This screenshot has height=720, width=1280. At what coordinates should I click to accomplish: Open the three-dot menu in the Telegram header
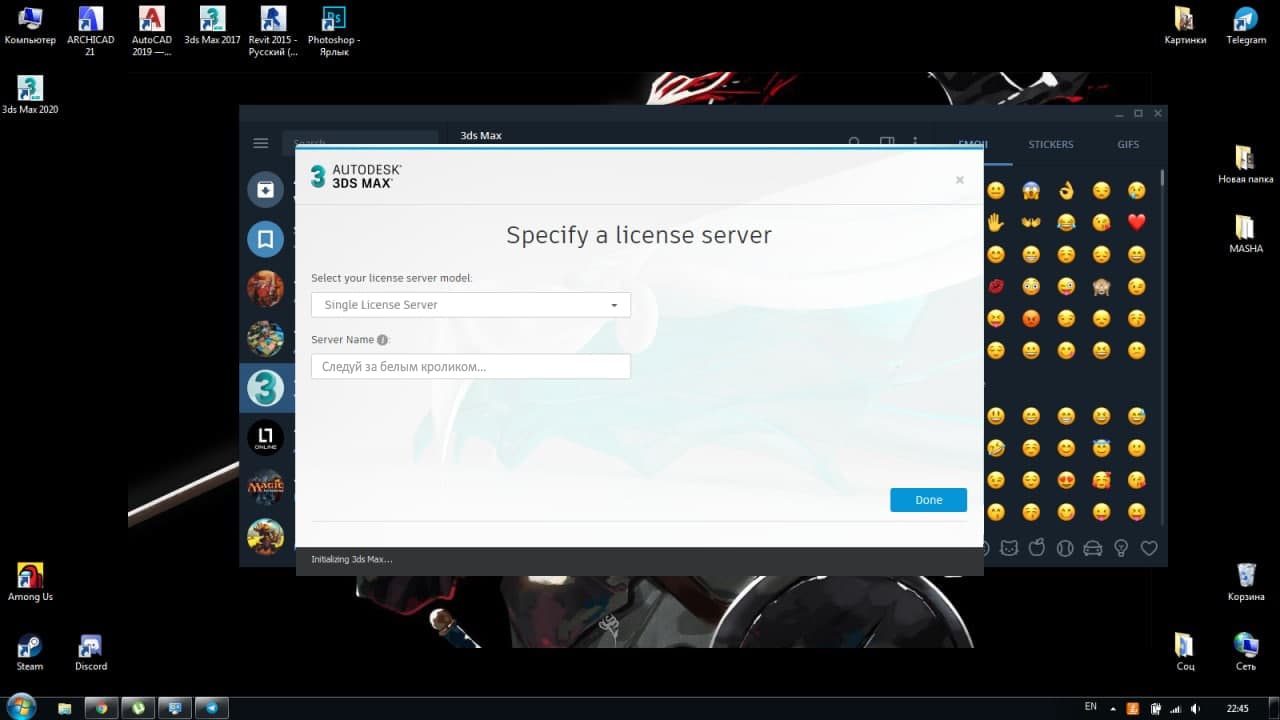[914, 143]
